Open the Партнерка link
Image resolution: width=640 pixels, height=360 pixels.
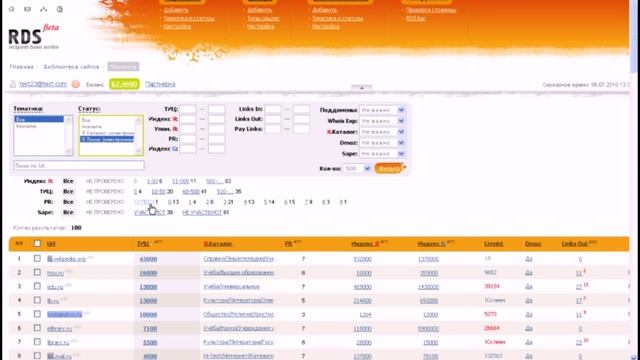pos(160,84)
